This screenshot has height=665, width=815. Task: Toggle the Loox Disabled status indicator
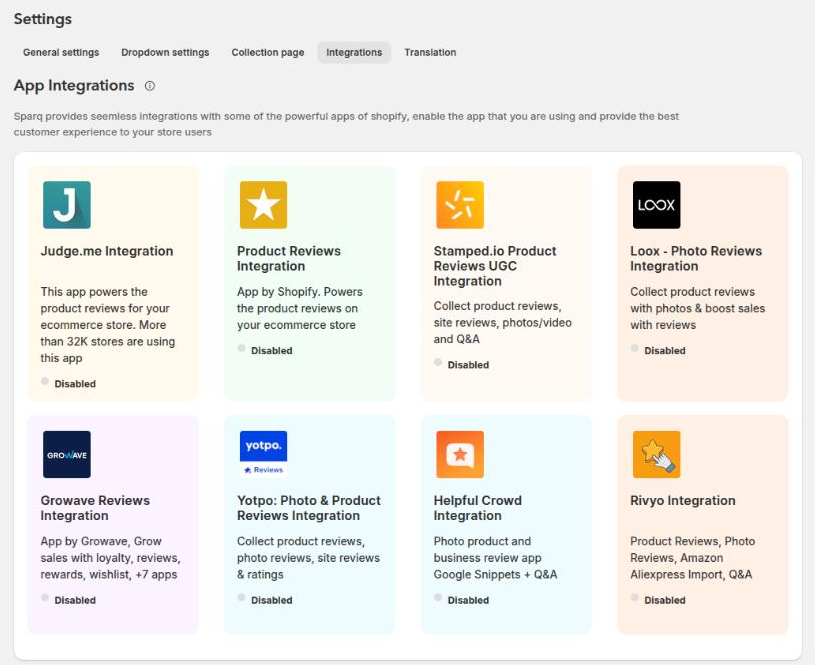[635, 348]
